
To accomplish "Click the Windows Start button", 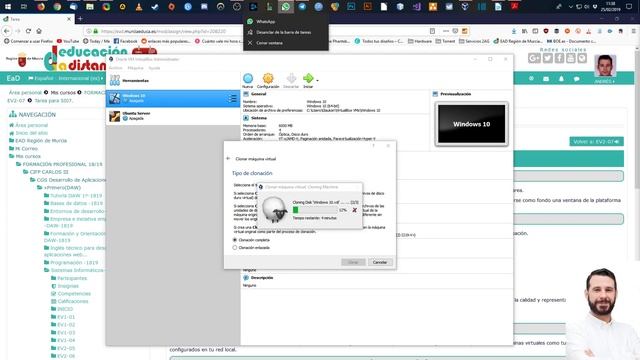I will point(8,7).
